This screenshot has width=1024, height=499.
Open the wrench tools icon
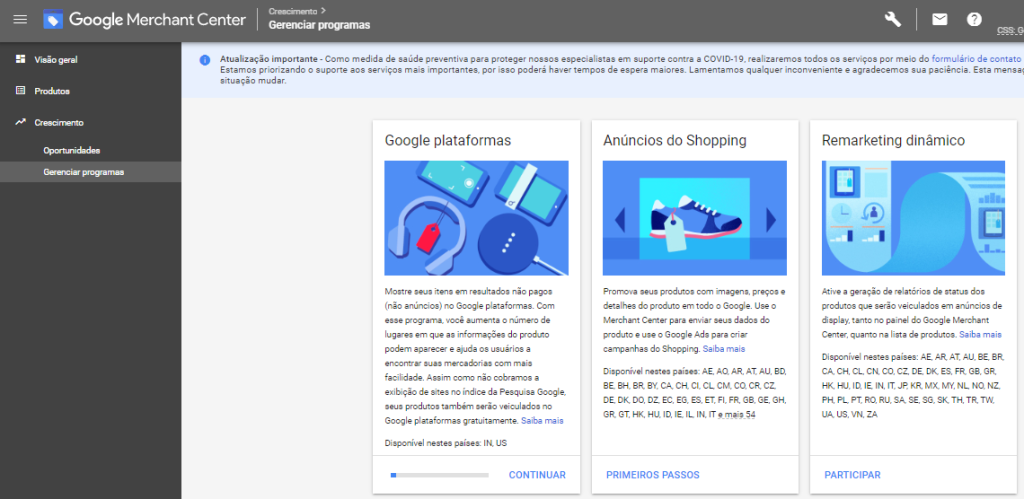[893, 19]
